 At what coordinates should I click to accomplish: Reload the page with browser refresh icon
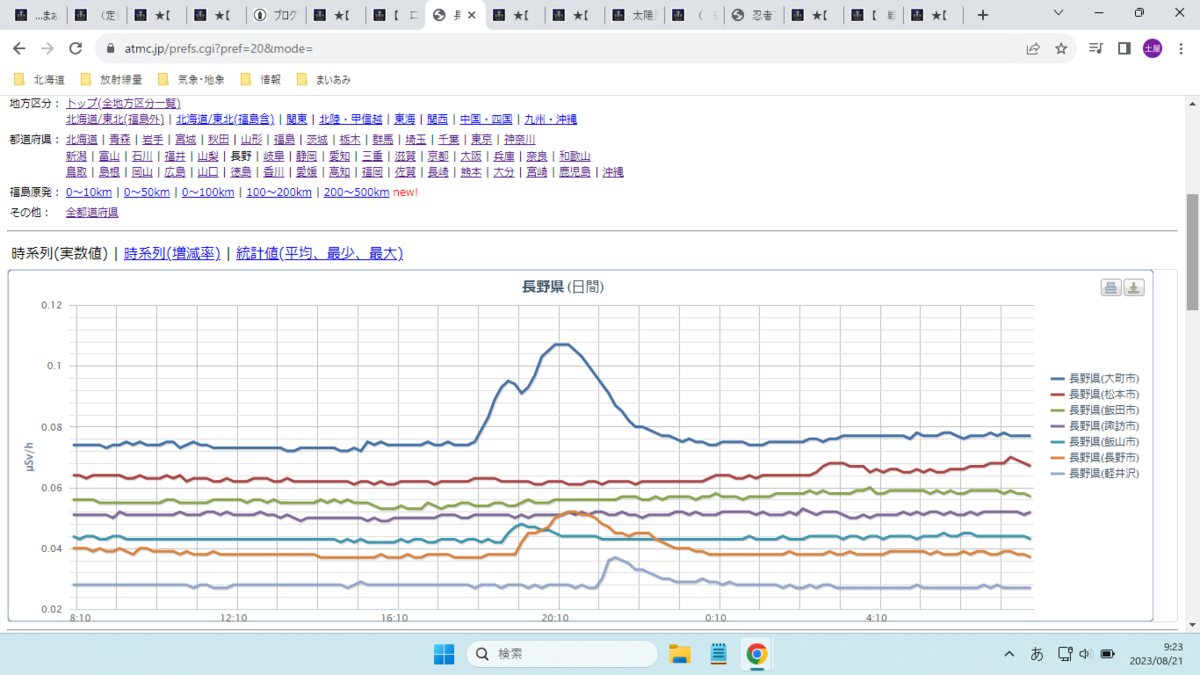[x=76, y=48]
